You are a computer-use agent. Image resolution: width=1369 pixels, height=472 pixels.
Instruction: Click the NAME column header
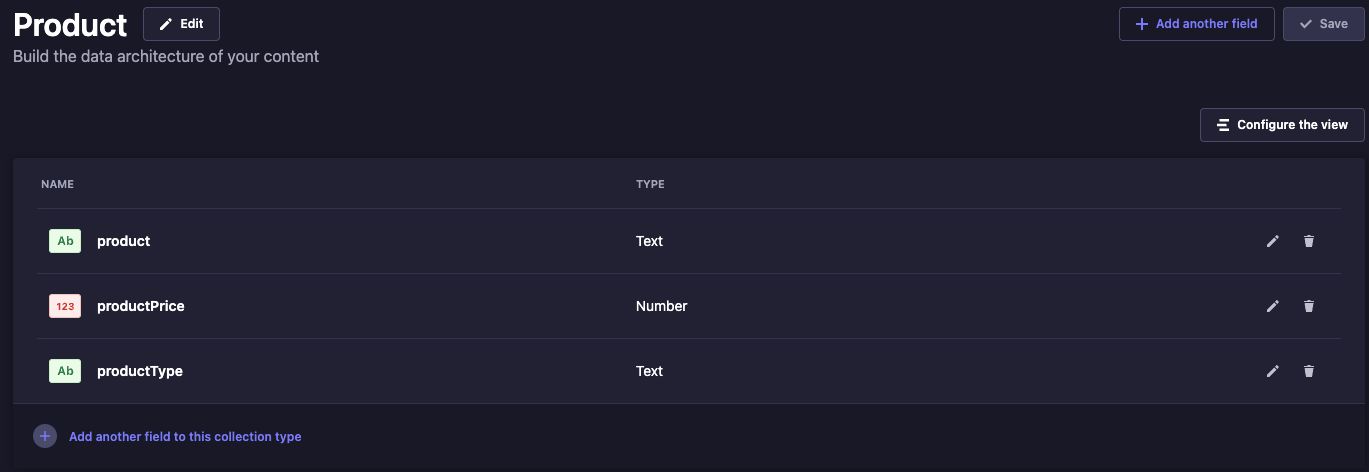(57, 184)
